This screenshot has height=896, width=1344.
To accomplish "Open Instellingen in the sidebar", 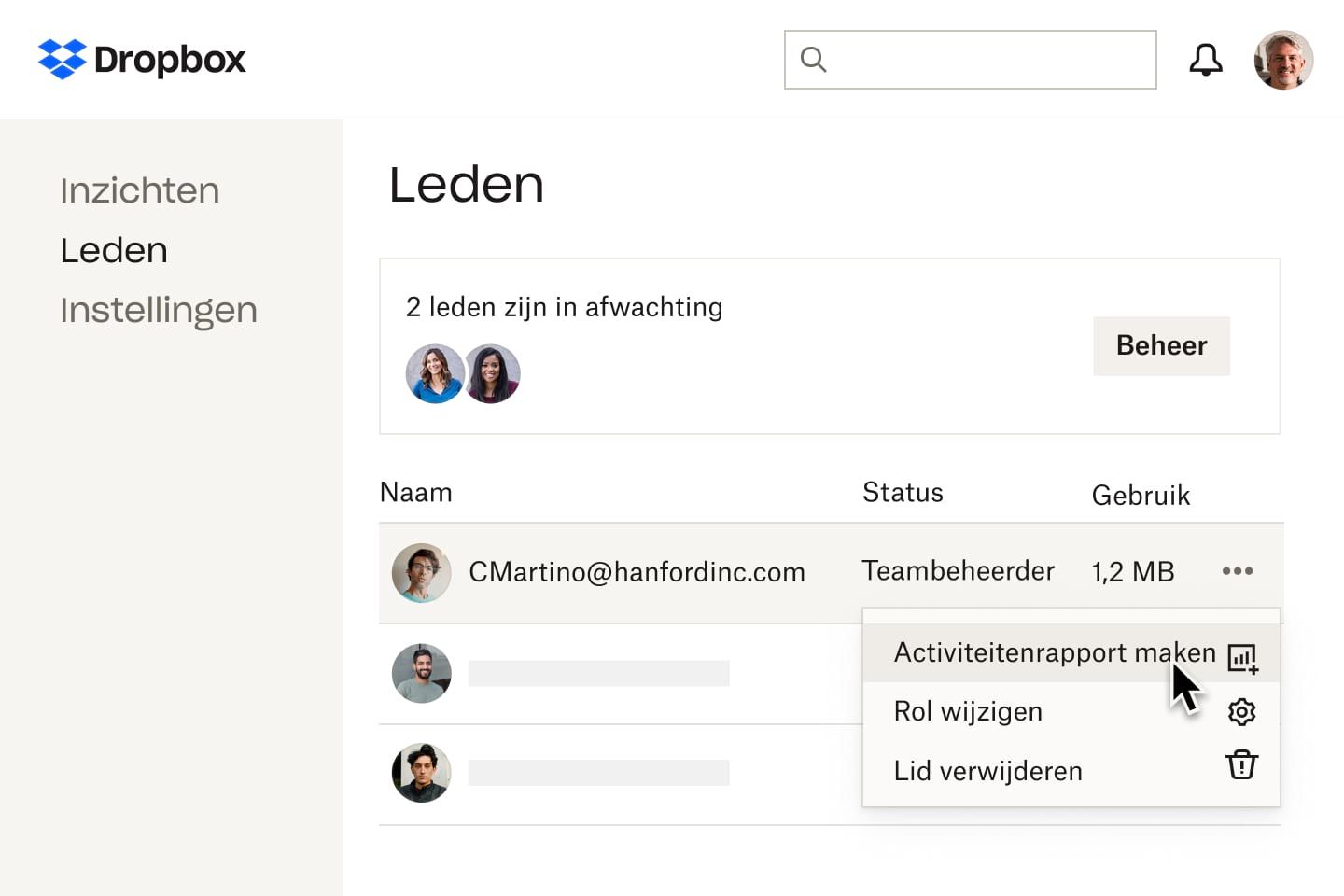I will (x=159, y=310).
